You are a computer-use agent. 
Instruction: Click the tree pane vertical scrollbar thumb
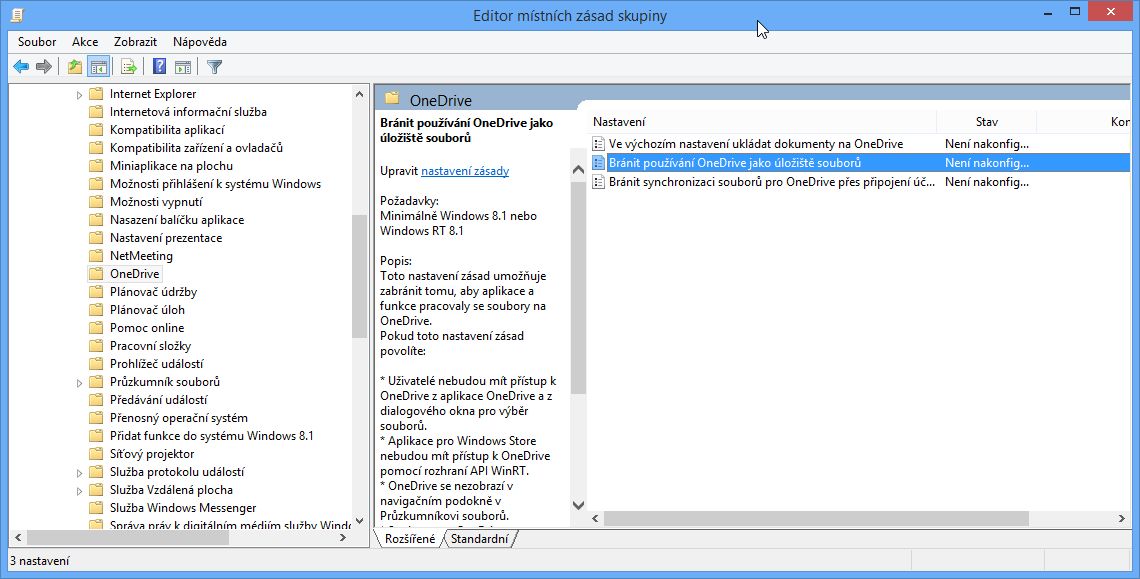(359, 276)
